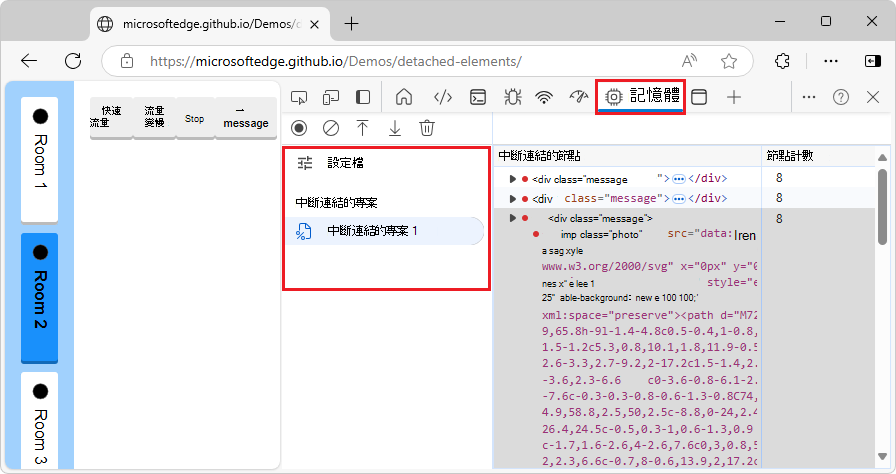Image resolution: width=896 pixels, height=474 pixels.
Task: Click the 中斷連結的節點 column header
Action: pyautogui.click(x=627, y=156)
